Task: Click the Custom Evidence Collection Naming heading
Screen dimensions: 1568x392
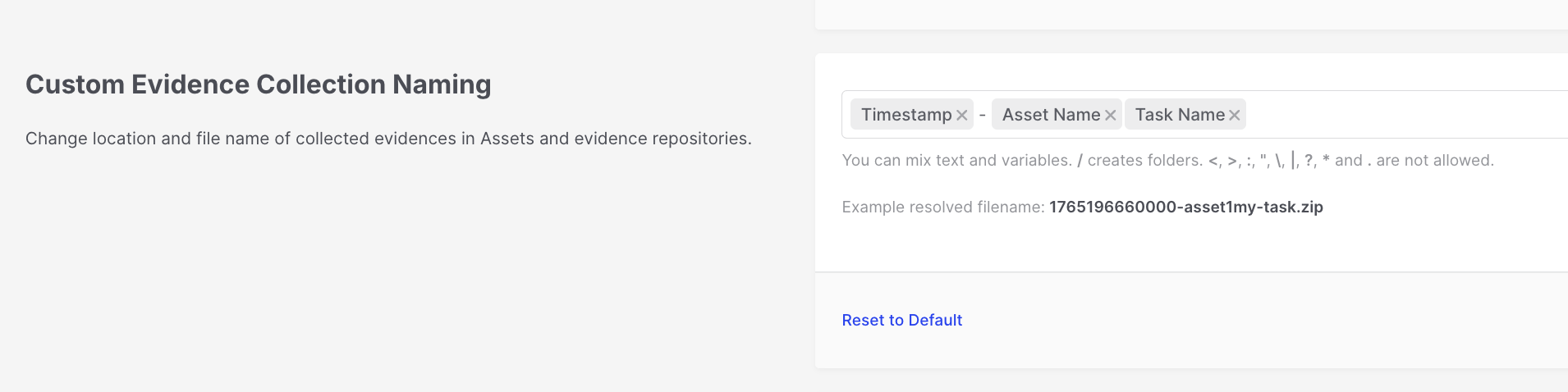Action: (258, 84)
